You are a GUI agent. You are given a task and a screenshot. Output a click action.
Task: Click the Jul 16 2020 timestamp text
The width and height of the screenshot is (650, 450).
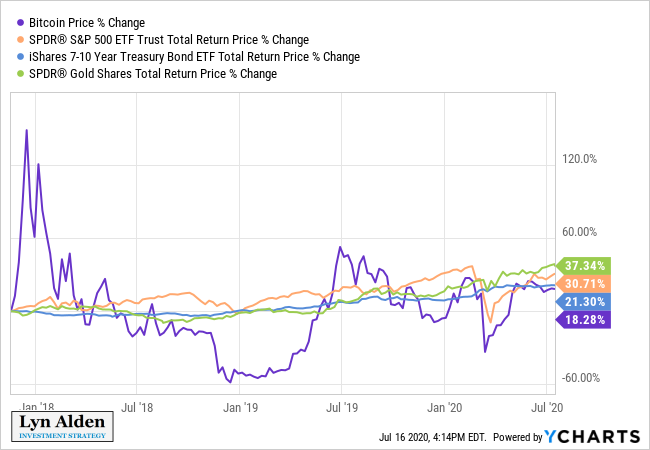432,437
